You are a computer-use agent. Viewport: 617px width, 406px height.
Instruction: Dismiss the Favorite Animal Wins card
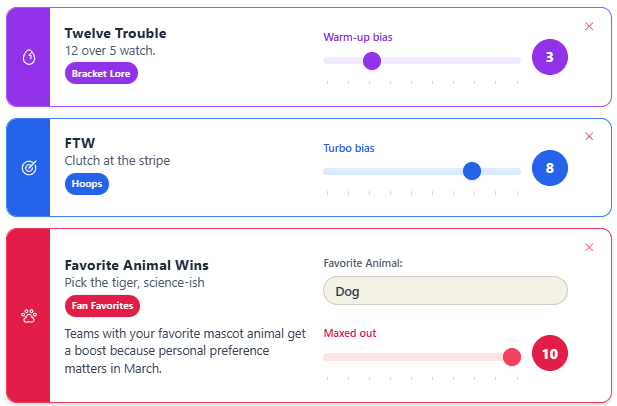pos(589,247)
